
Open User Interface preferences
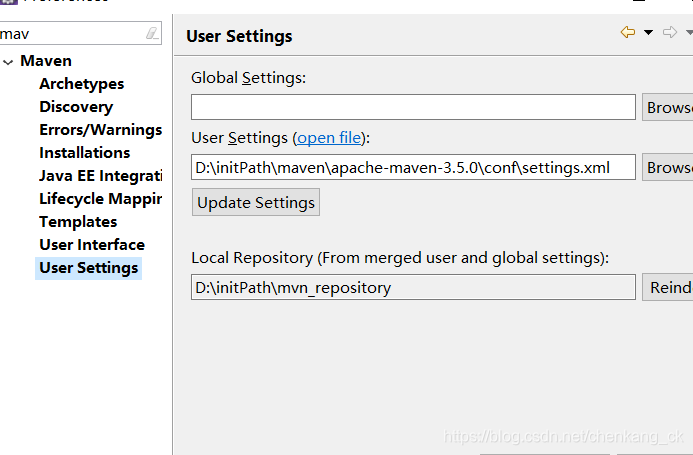(92, 245)
